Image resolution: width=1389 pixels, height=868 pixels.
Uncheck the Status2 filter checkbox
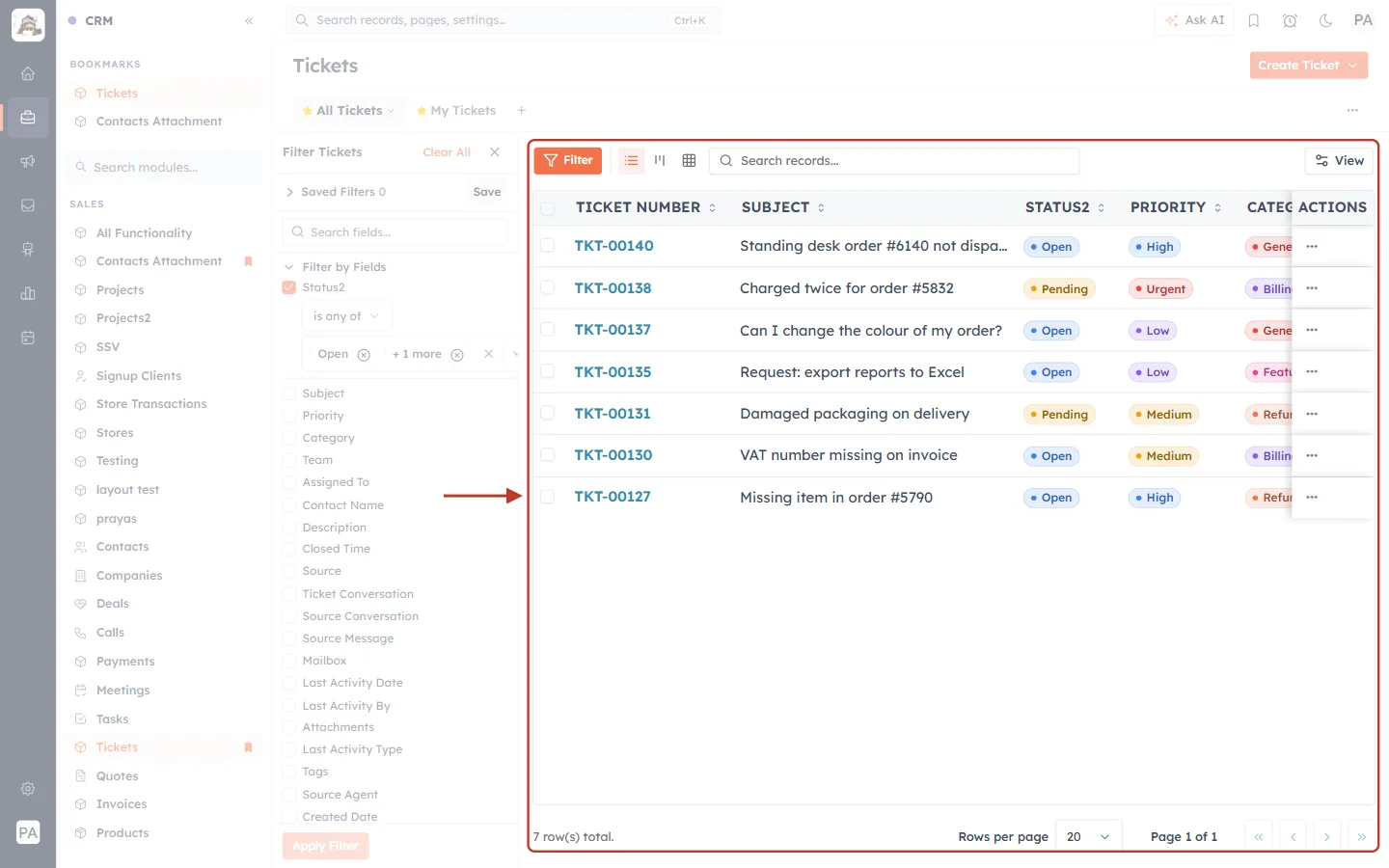[x=288, y=287]
